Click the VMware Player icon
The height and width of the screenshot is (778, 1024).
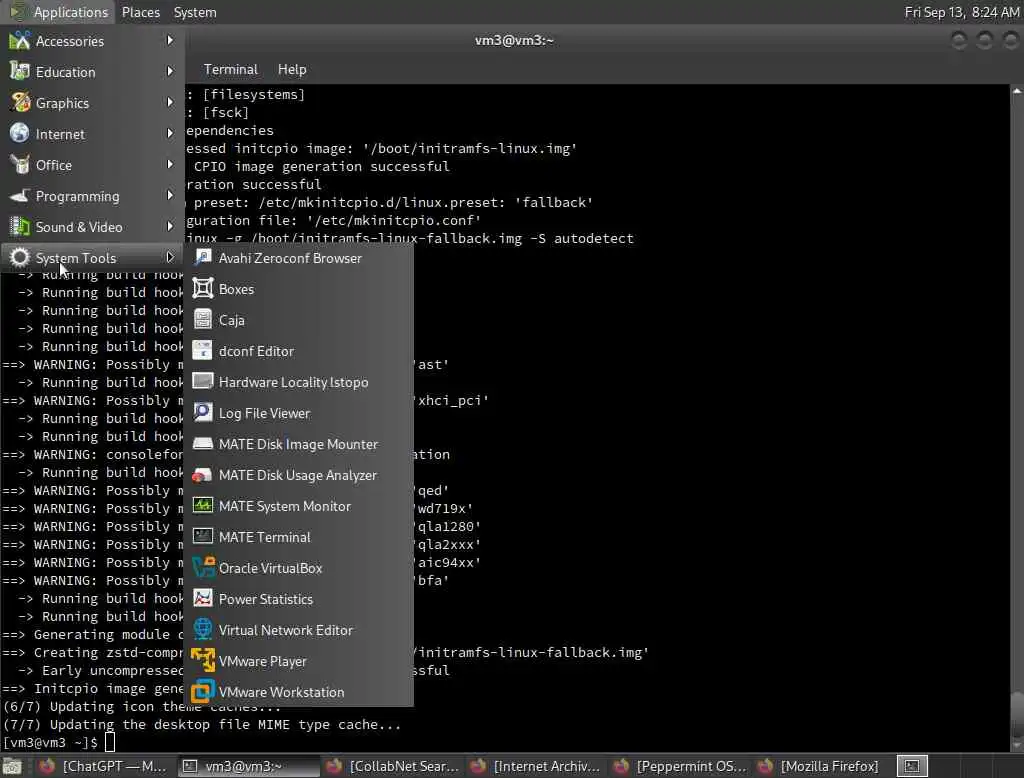(x=203, y=661)
